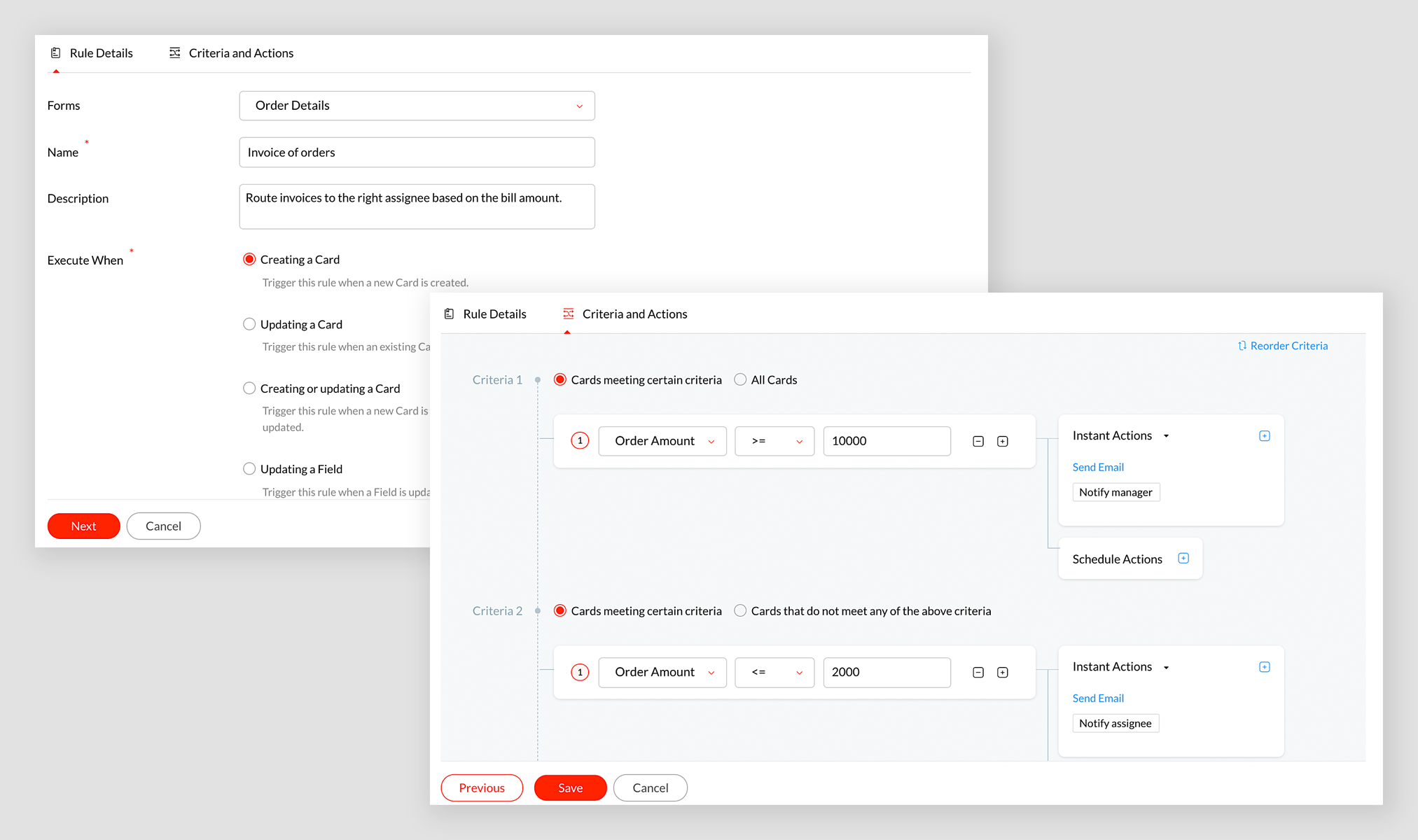The width and height of the screenshot is (1418, 840).
Task: Click the 10000 value input field
Action: pos(887,441)
